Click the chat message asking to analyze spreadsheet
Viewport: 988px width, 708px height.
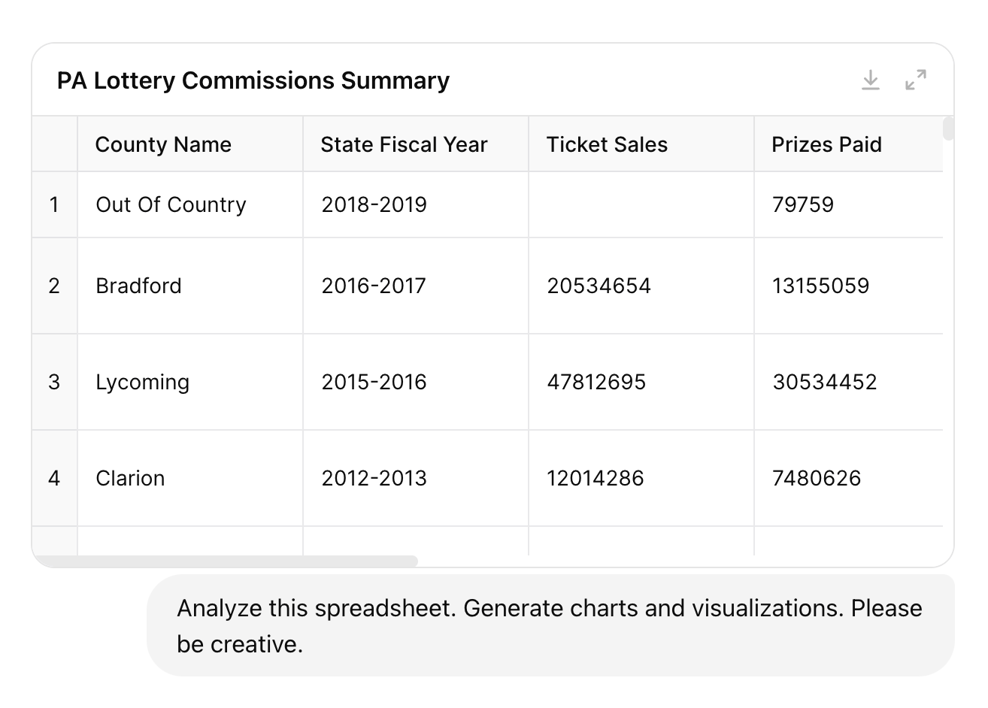[549, 624]
